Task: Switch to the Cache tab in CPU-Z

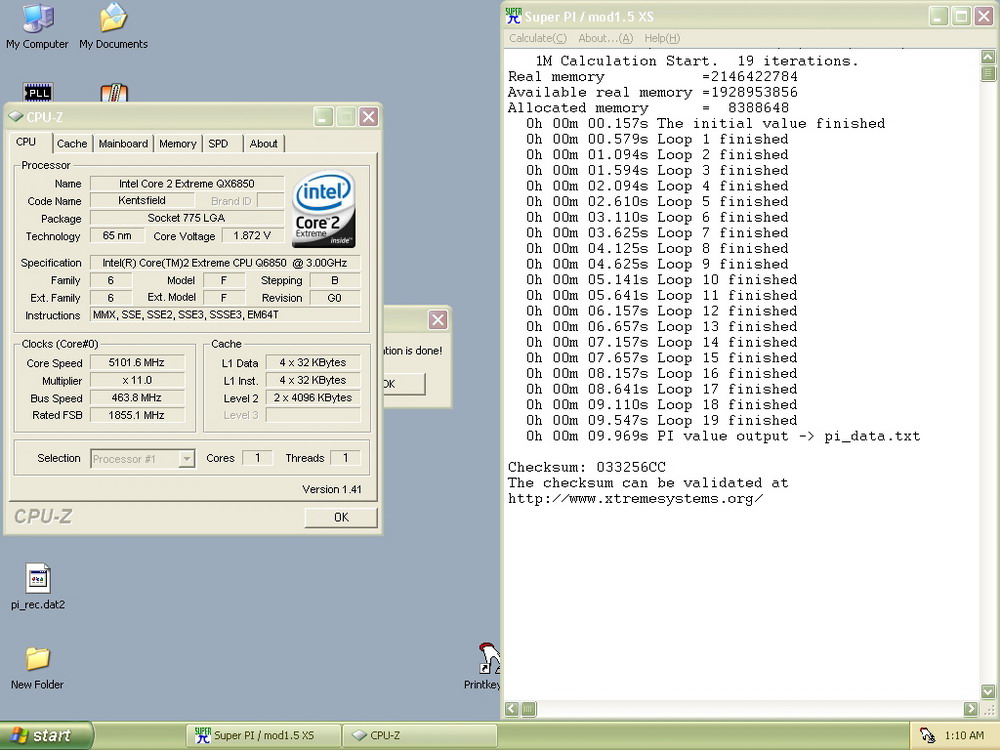Action: (72, 143)
